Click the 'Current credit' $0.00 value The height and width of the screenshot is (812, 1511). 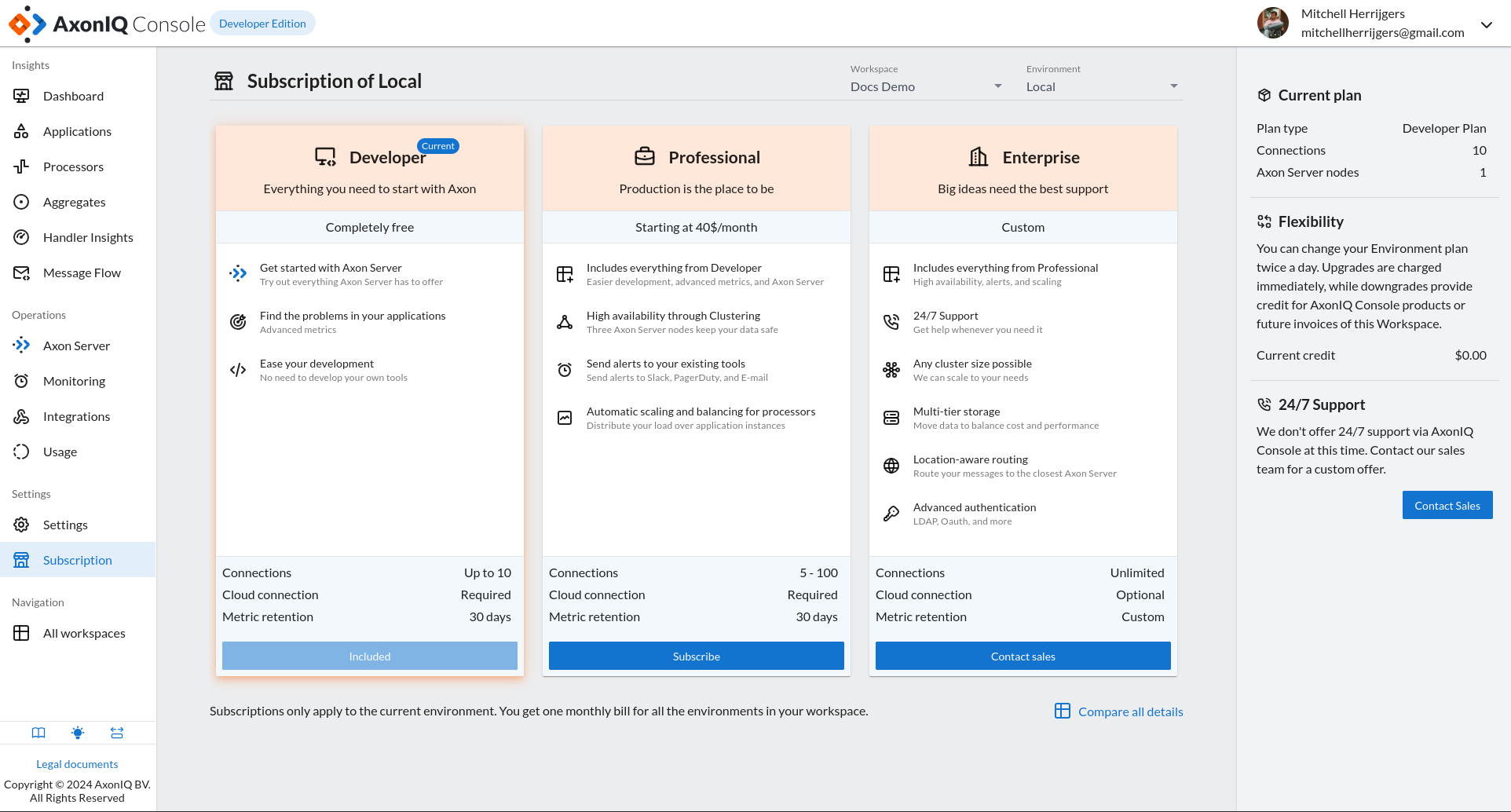[1470, 355]
